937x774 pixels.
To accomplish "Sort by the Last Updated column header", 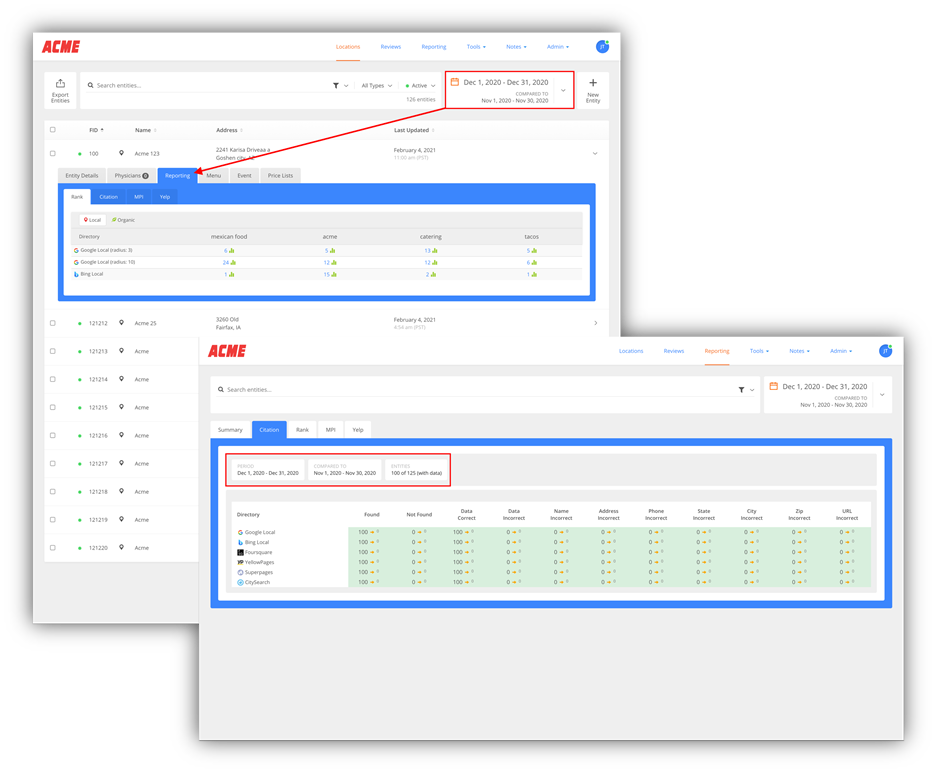I will coord(414,130).
